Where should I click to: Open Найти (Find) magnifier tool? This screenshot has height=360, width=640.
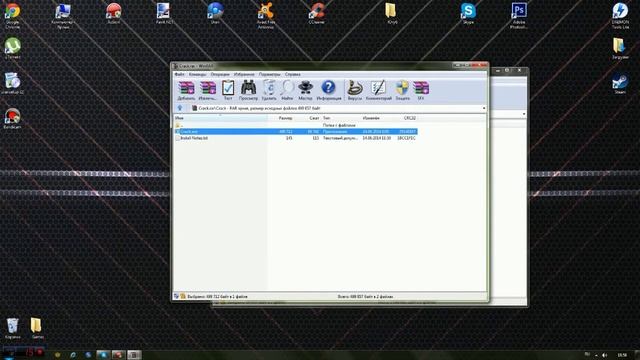point(287,90)
